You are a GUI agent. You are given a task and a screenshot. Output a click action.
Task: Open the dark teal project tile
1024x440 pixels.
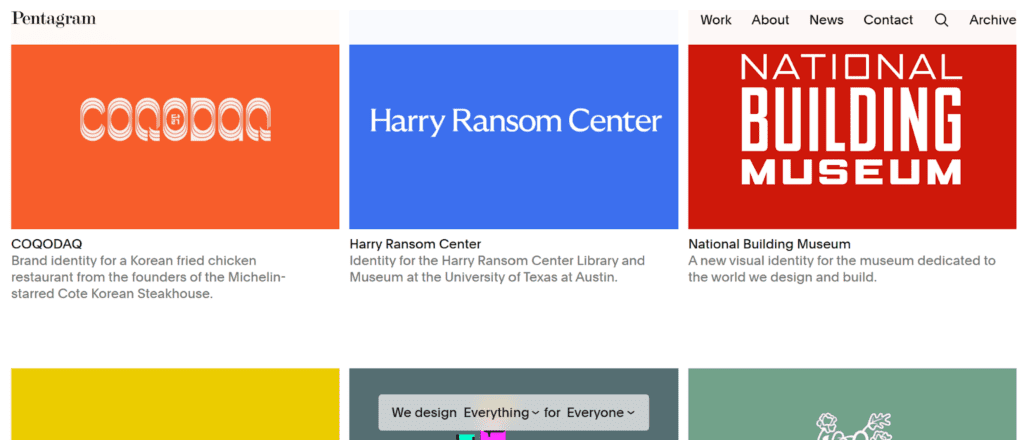pyautogui.click(x=513, y=382)
